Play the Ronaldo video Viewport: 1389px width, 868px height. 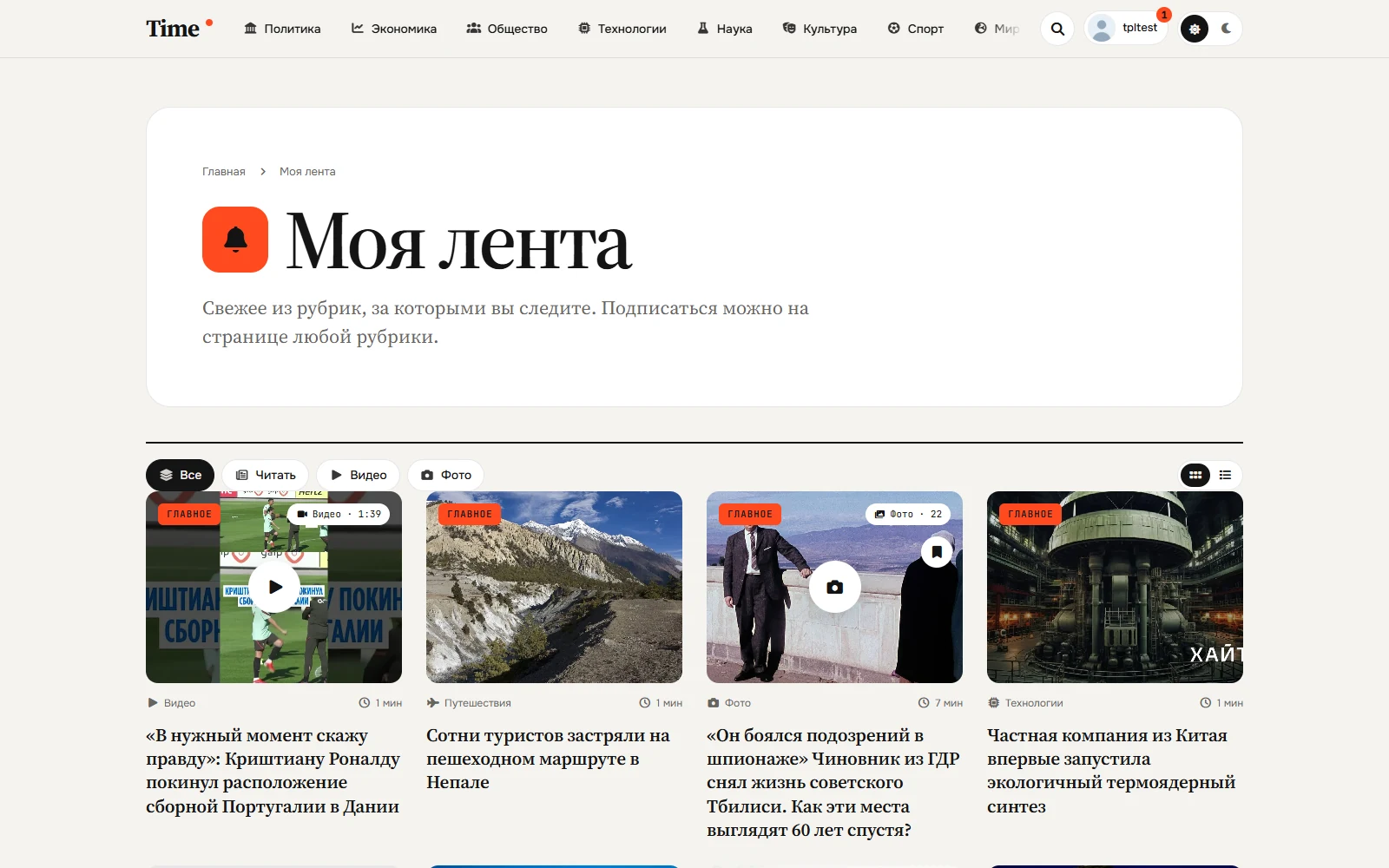[x=274, y=587]
